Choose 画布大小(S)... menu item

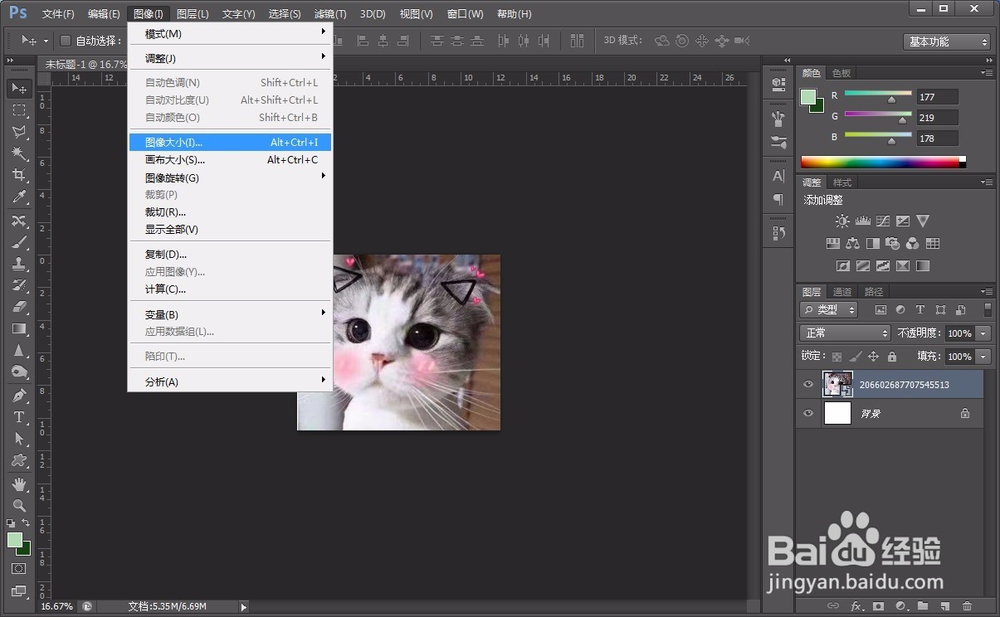[230, 160]
